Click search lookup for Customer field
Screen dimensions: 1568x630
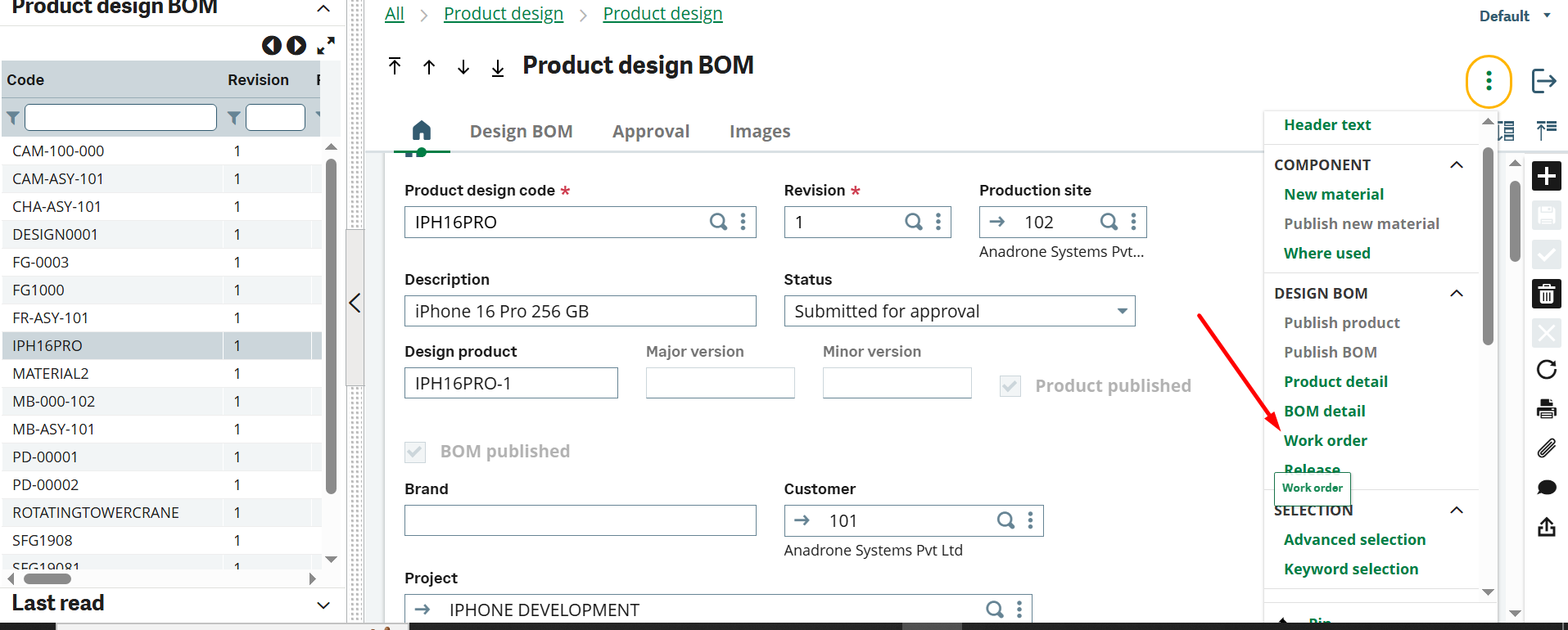pyautogui.click(x=1005, y=520)
